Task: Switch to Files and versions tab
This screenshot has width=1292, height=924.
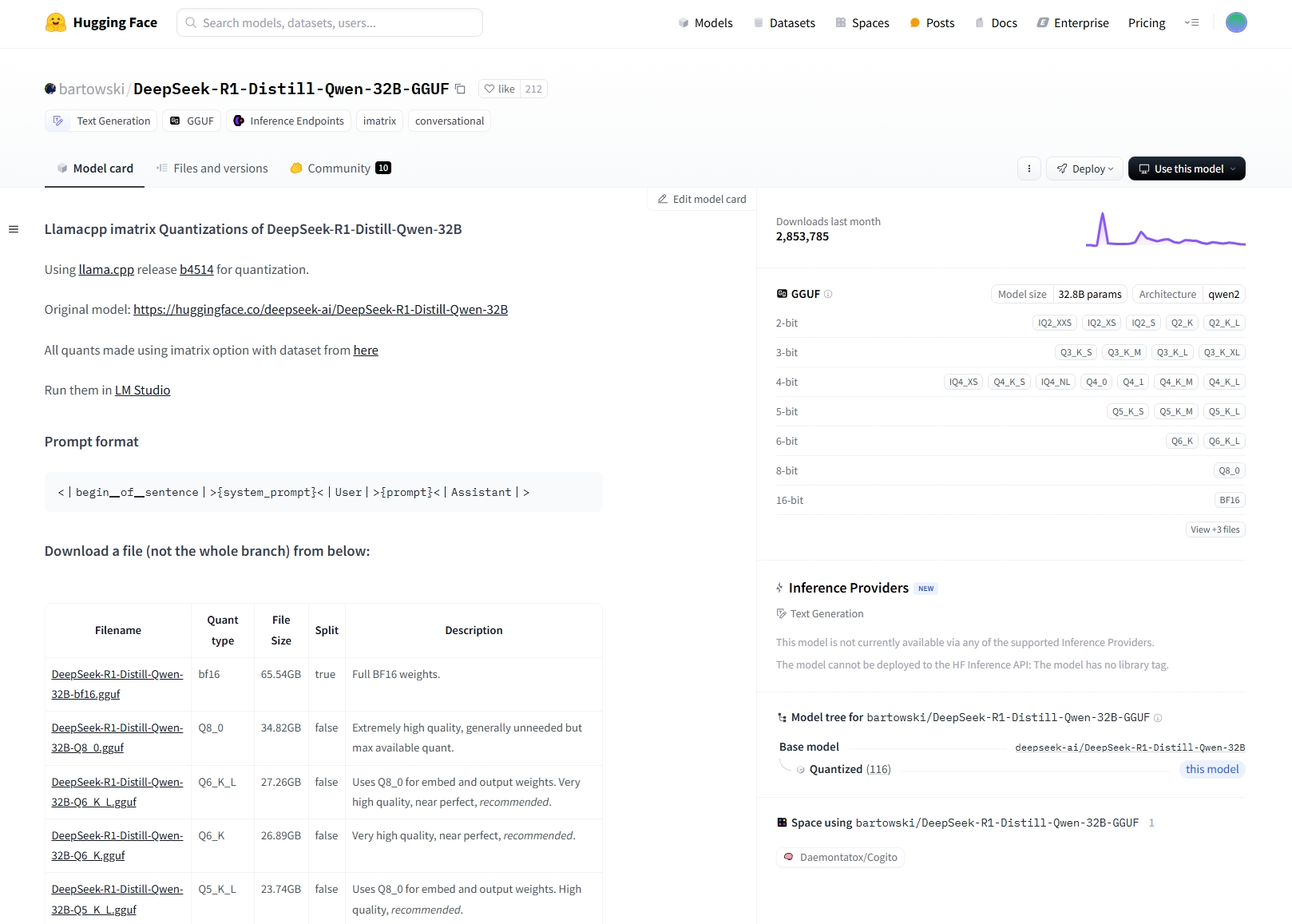Action: click(212, 168)
